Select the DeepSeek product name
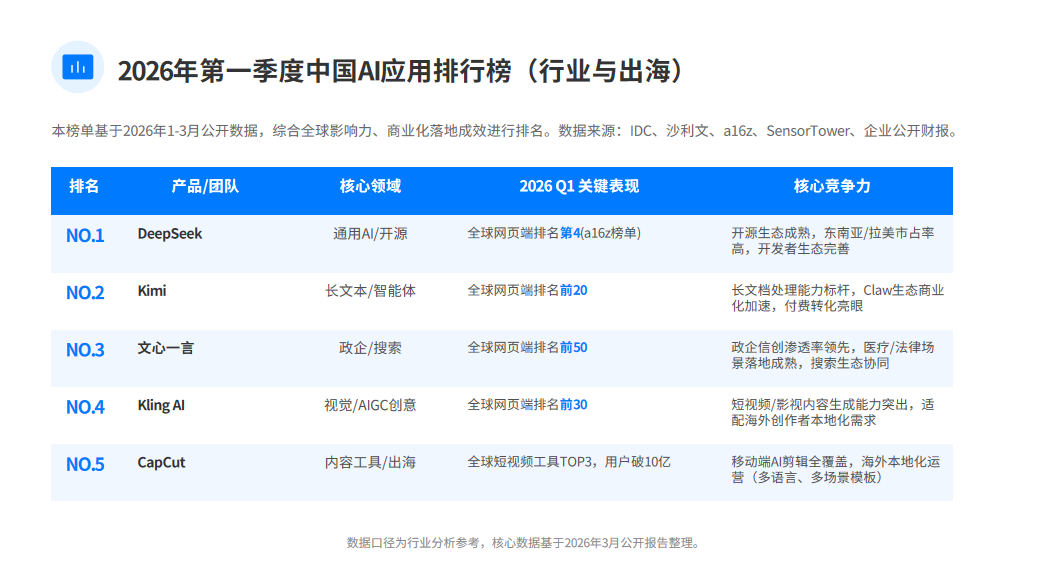 [170, 234]
